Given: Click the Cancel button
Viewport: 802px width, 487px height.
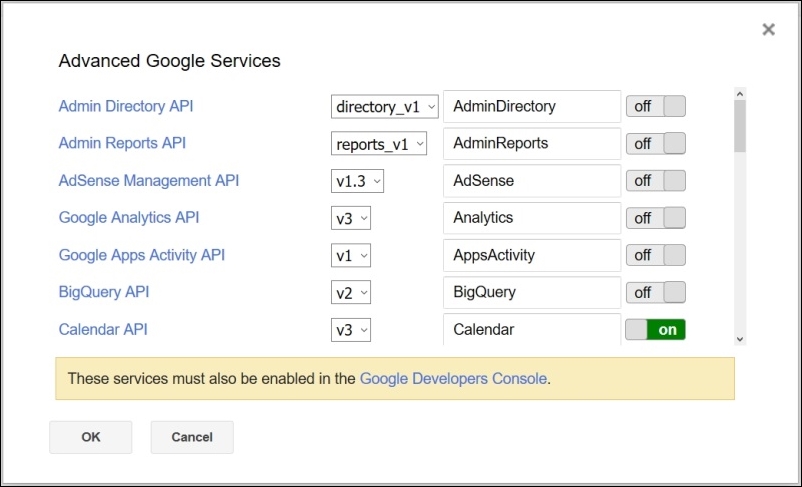Looking at the screenshot, I should [192, 437].
